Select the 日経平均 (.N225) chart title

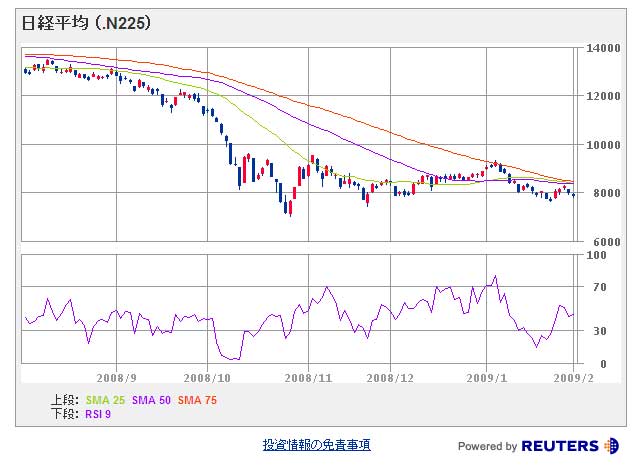(x=86, y=22)
